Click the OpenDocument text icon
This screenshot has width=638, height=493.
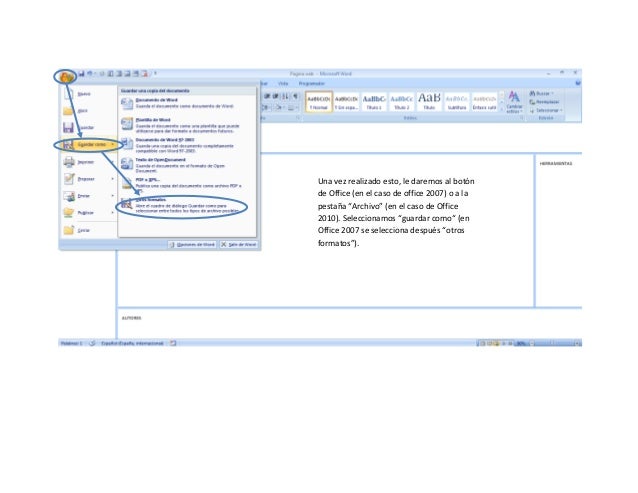point(127,164)
